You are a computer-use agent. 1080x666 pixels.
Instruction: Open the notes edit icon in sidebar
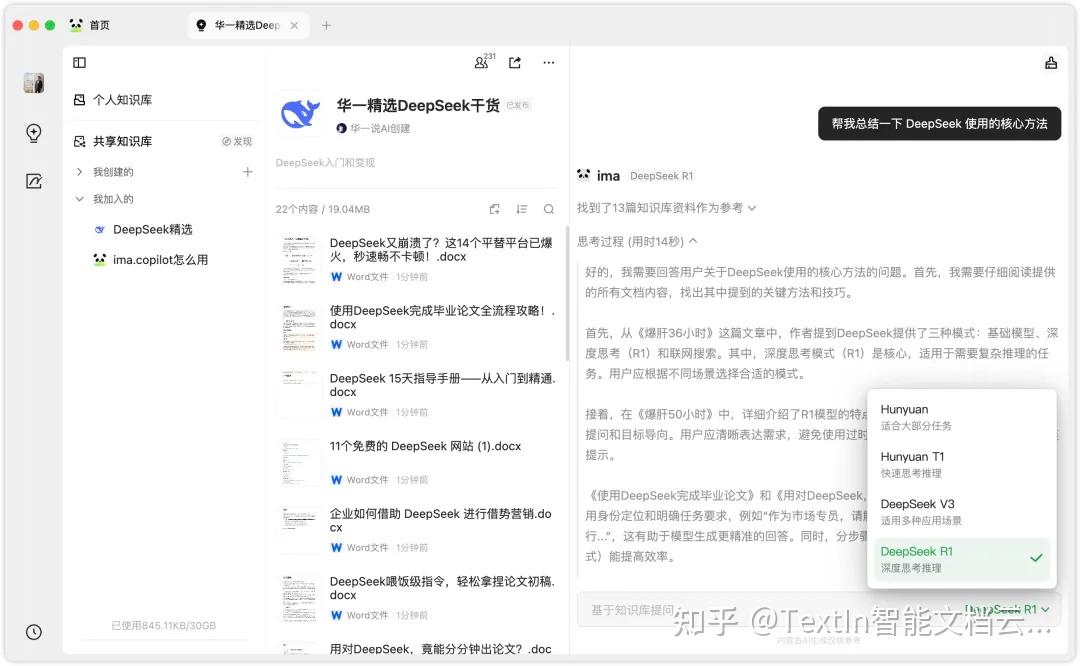point(34,181)
